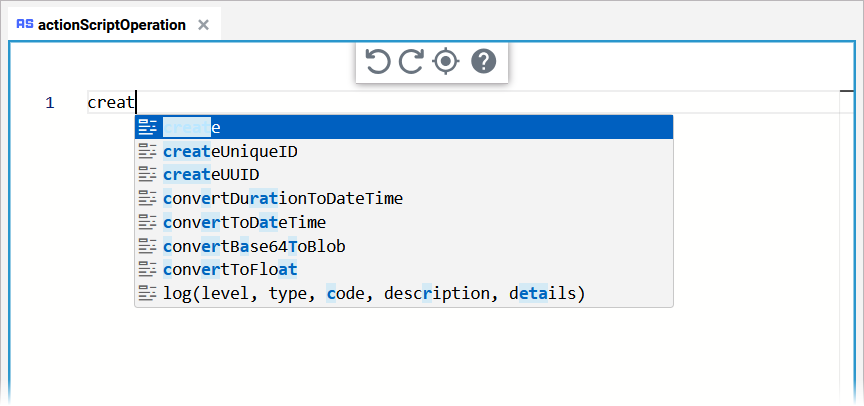Click the undo icon in toolbar
This screenshot has height=406, width=864.
[x=377, y=62]
